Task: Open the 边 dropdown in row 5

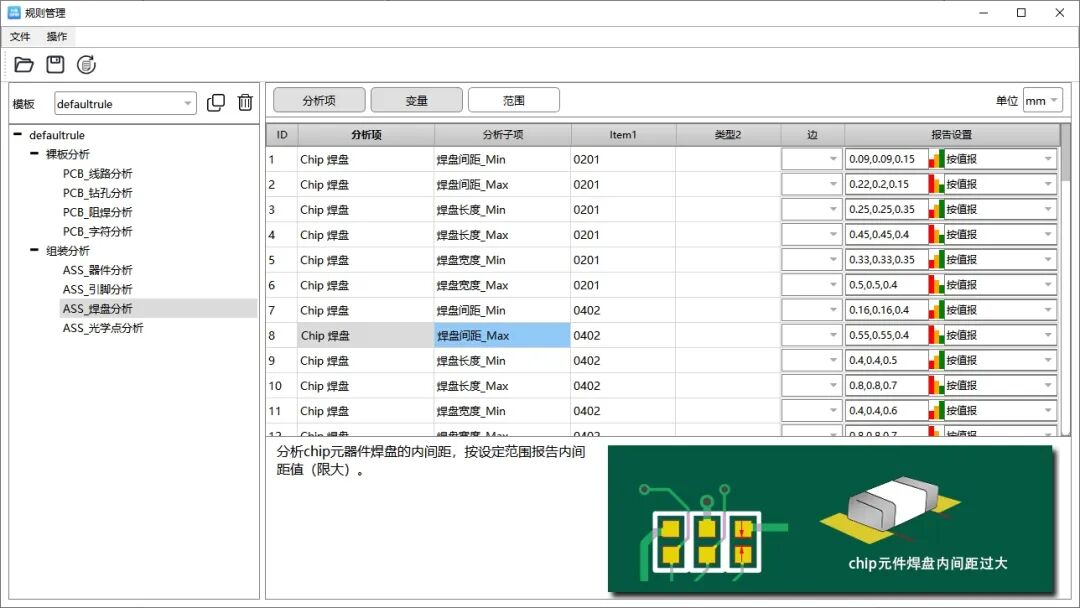Action: coord(811,260)
